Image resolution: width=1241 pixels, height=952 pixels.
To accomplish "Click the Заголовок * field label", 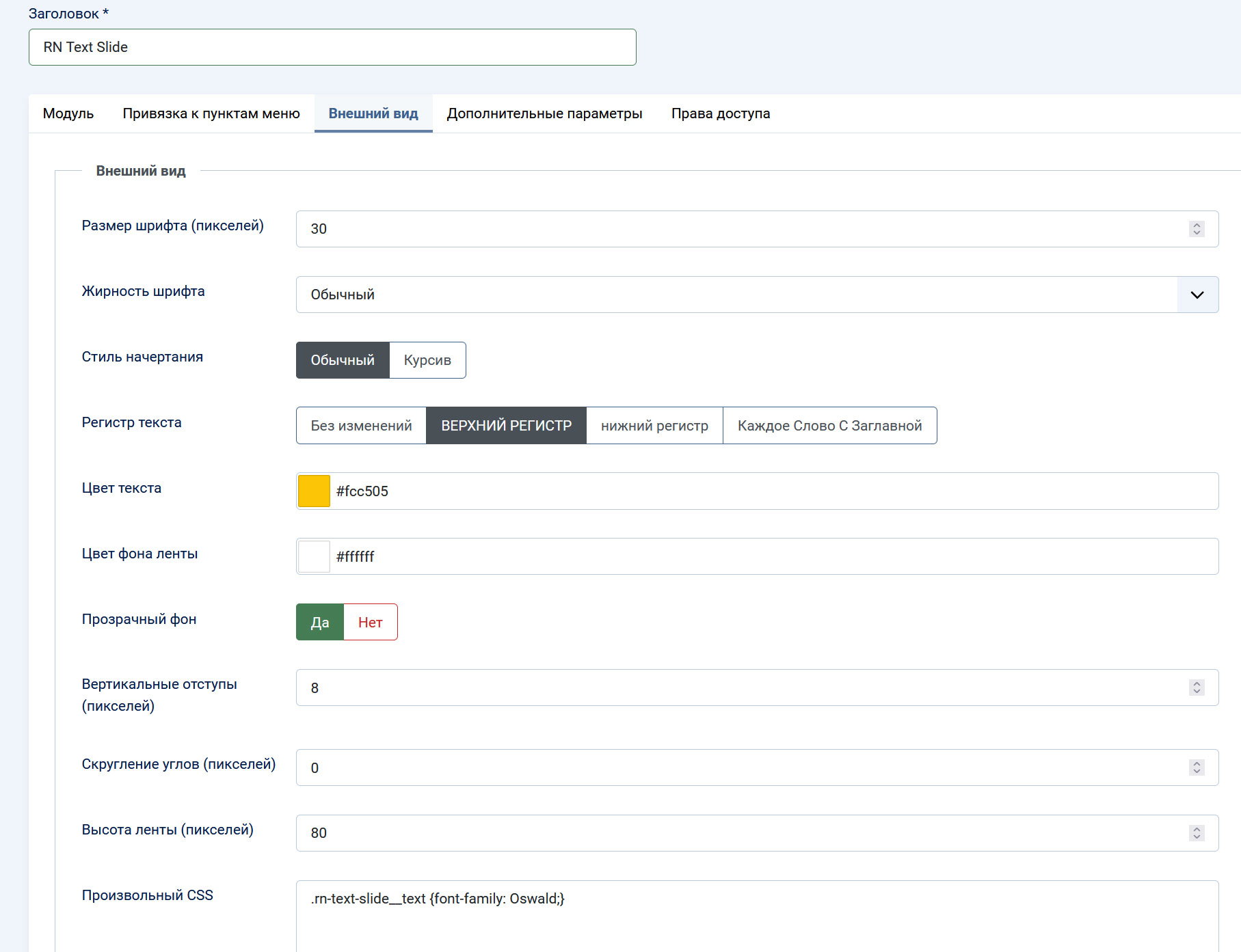I will pos(68,14).
